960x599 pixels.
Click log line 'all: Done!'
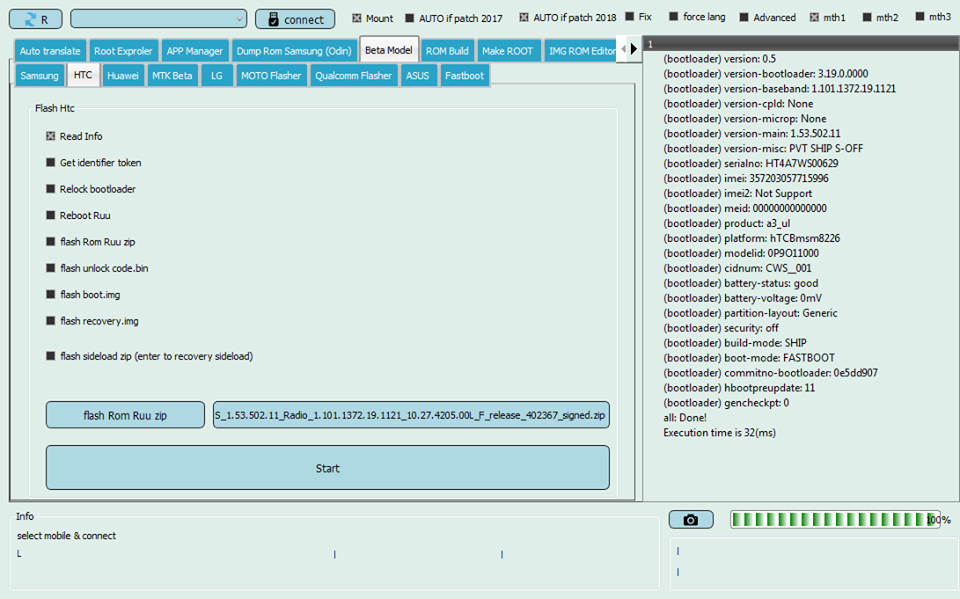684,418
